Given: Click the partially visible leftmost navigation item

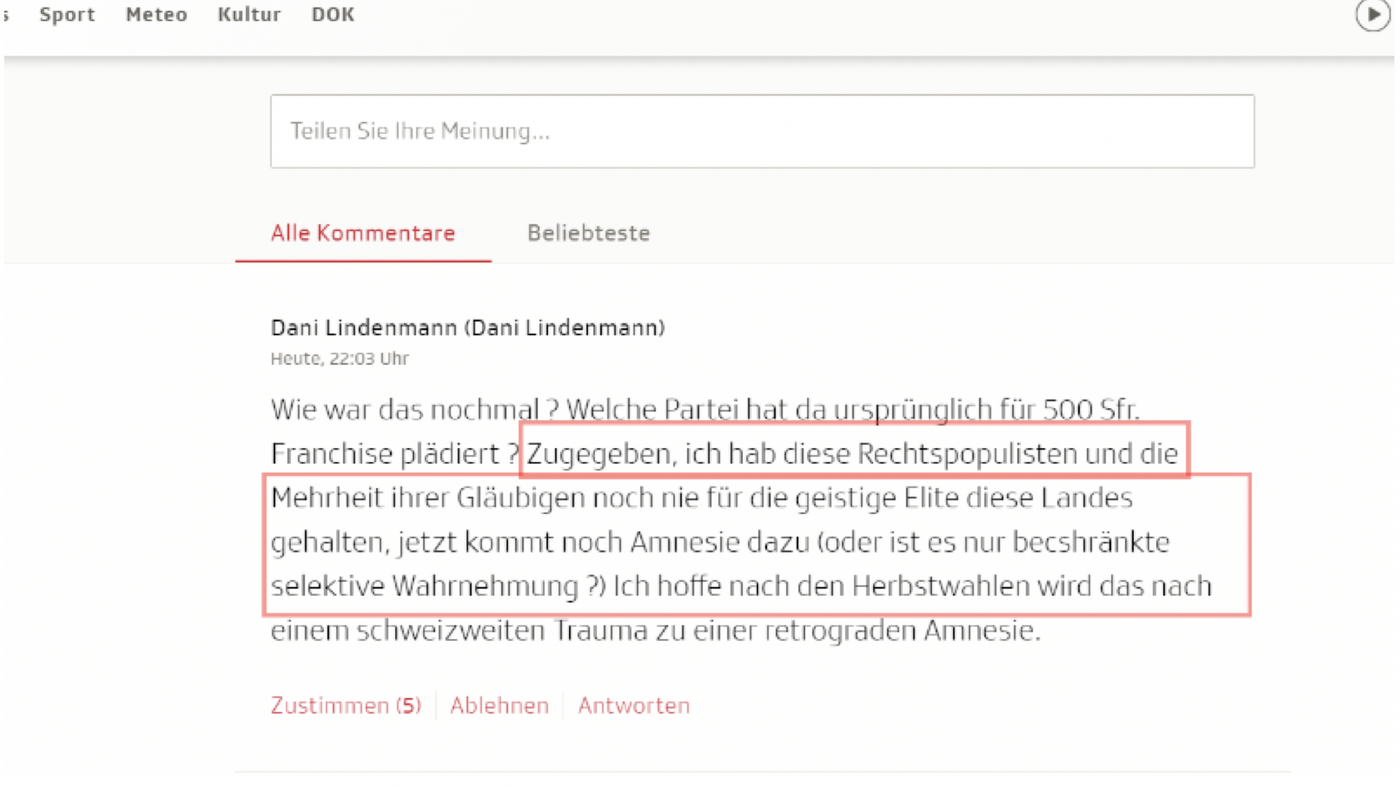Looking at the screenshot, I should click(x=8, y=15).
